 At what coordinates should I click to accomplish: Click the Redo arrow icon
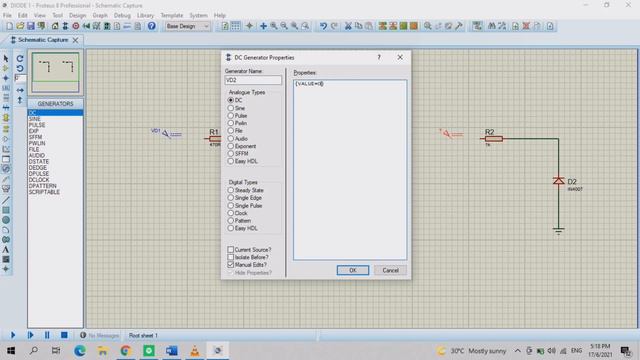334,26
